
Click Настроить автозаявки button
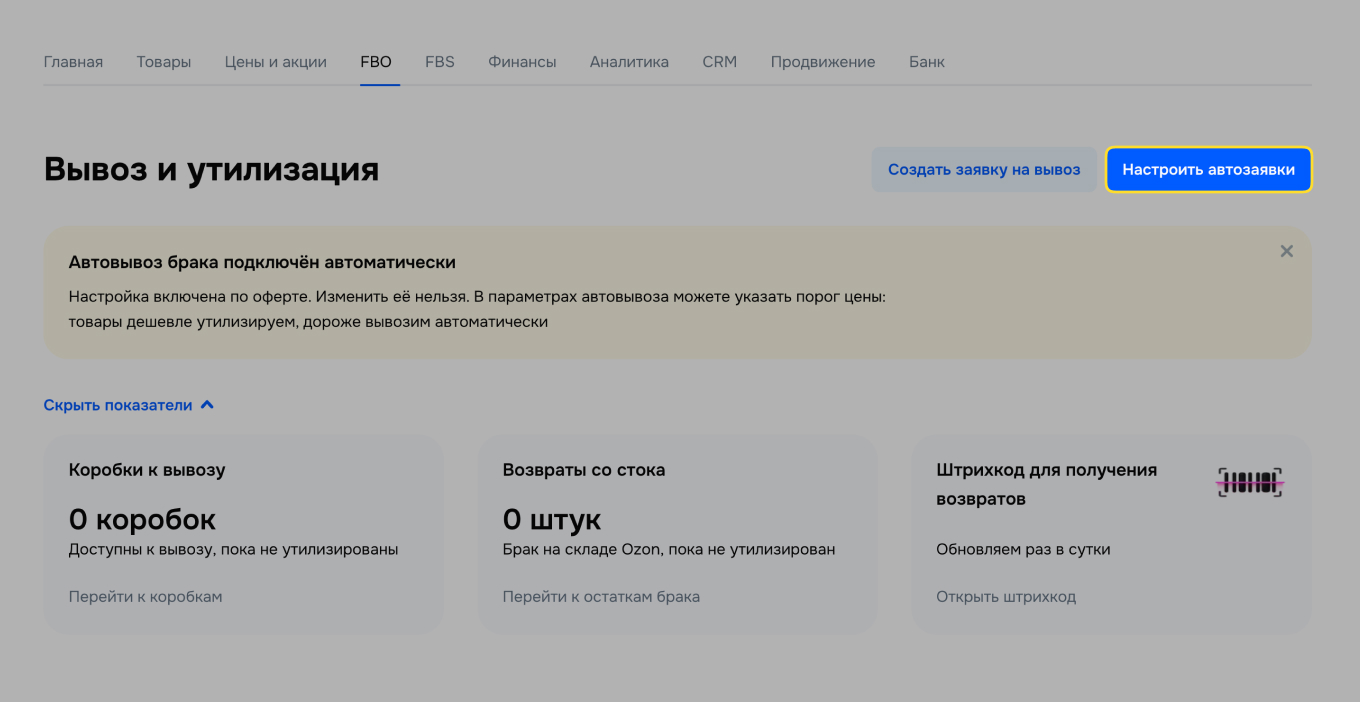(1208, 169)
